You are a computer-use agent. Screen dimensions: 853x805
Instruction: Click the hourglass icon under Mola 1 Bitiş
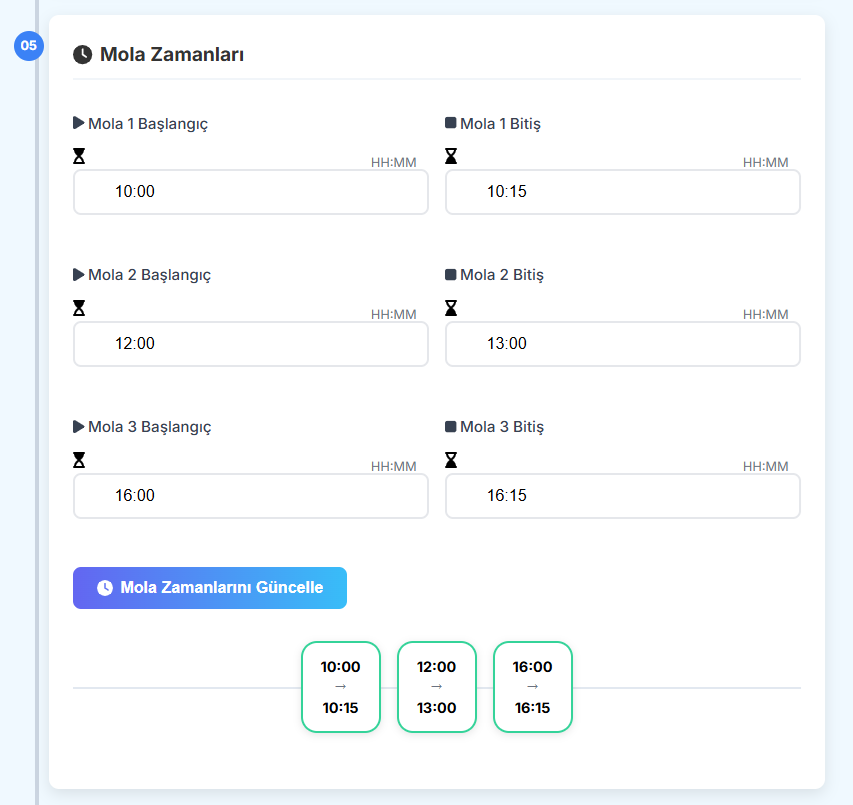pyautogui.click(x=451, y=156)
